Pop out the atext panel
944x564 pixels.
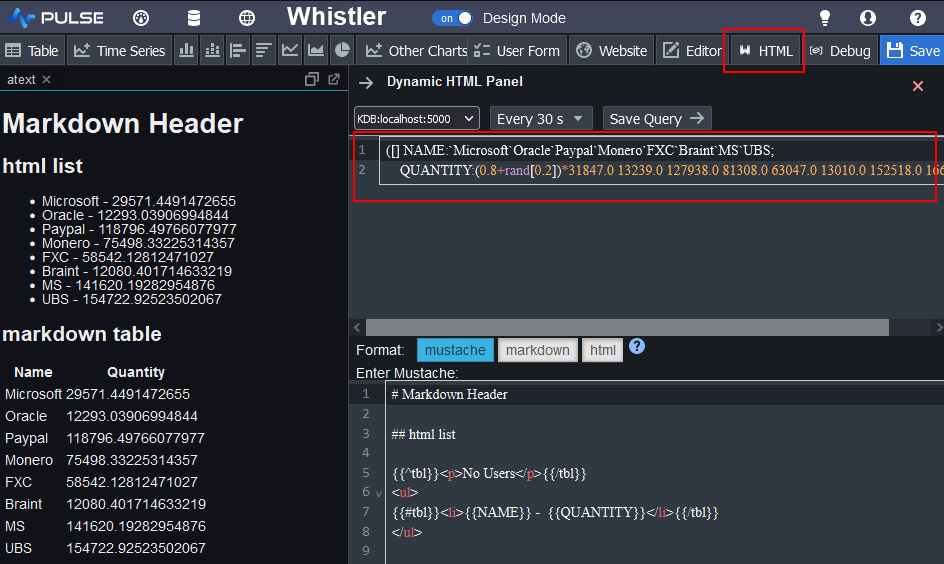tap(334, 79)
